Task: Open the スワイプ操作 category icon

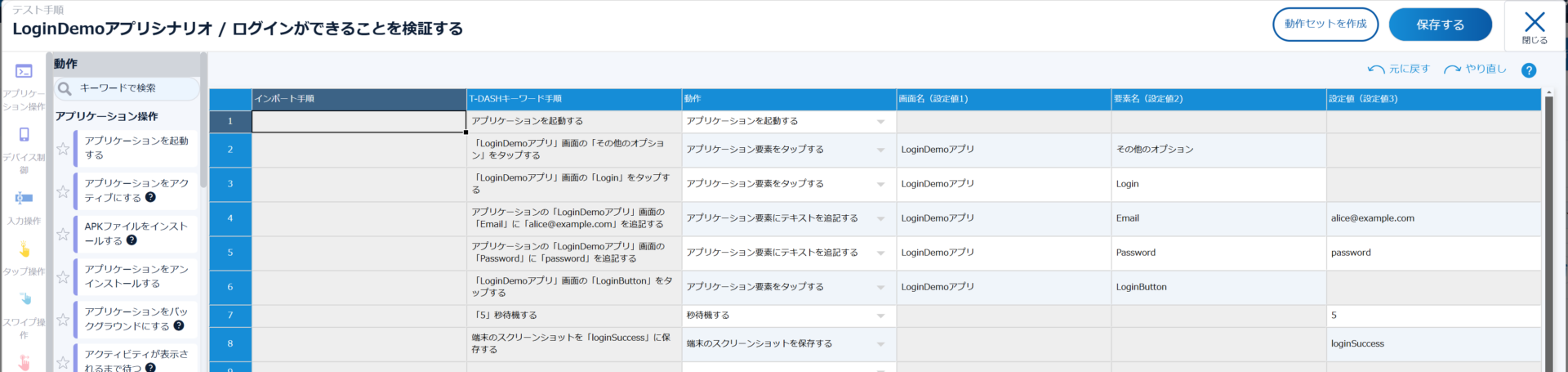Action: 24,299
